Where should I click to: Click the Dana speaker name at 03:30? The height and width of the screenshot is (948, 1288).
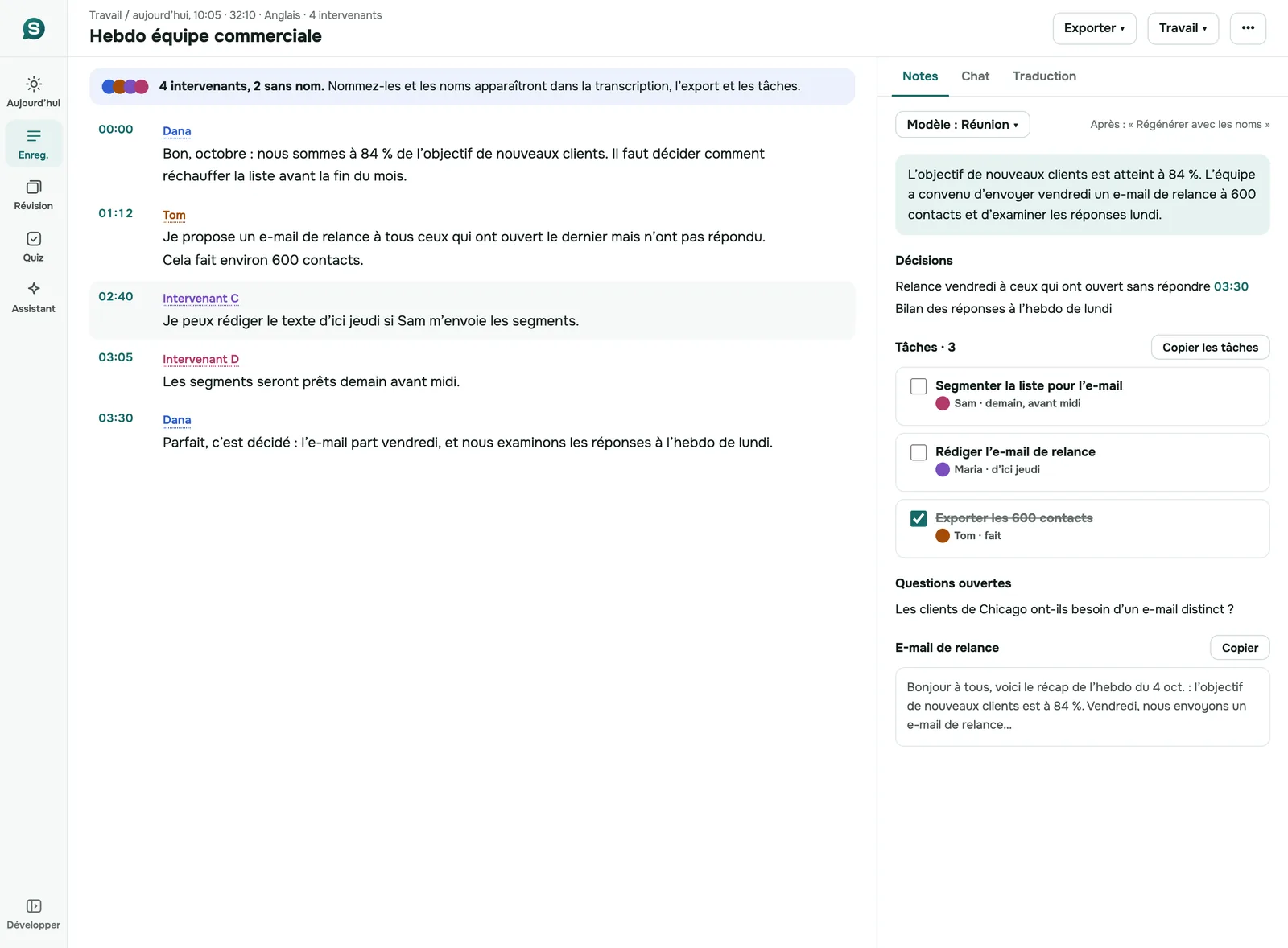tap(177, 420)
